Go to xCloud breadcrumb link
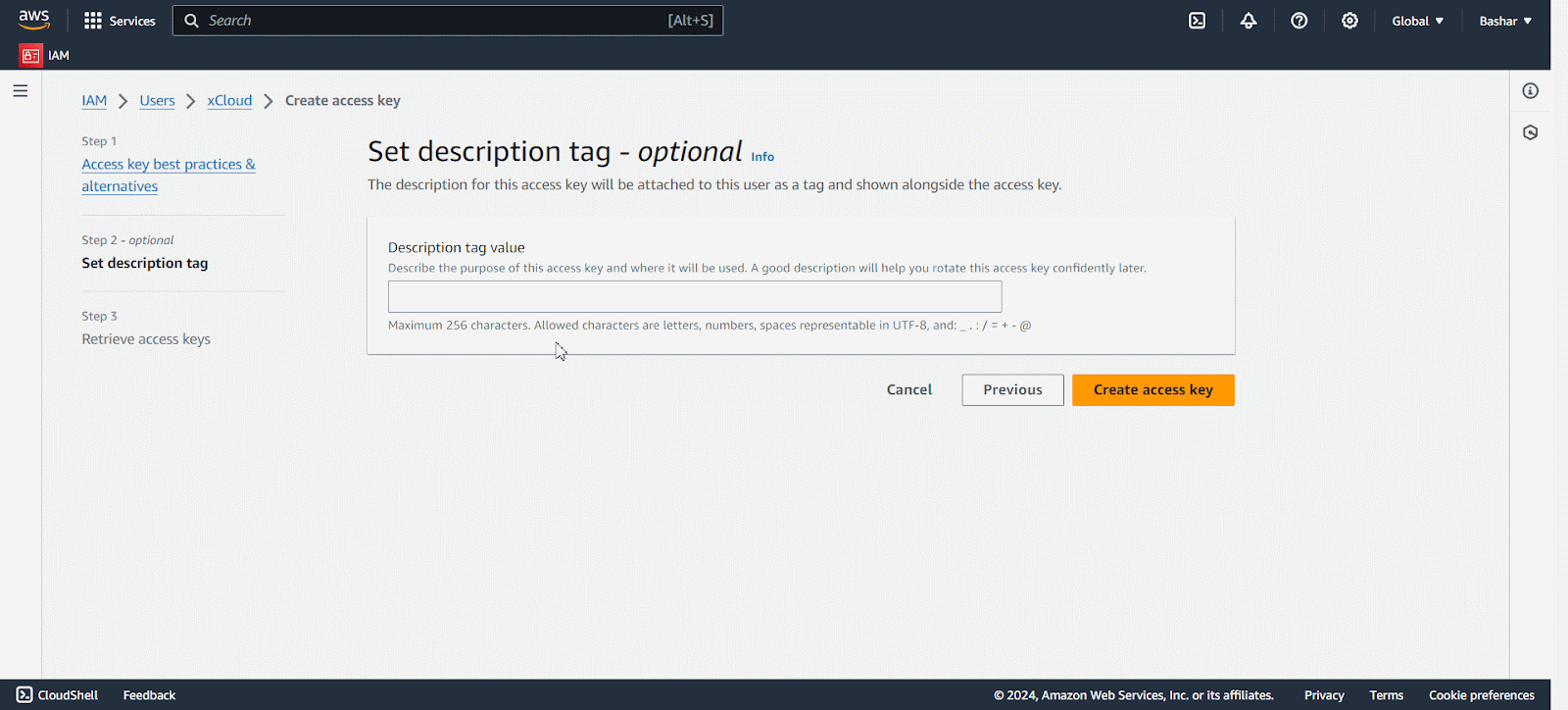 point(229,101)
